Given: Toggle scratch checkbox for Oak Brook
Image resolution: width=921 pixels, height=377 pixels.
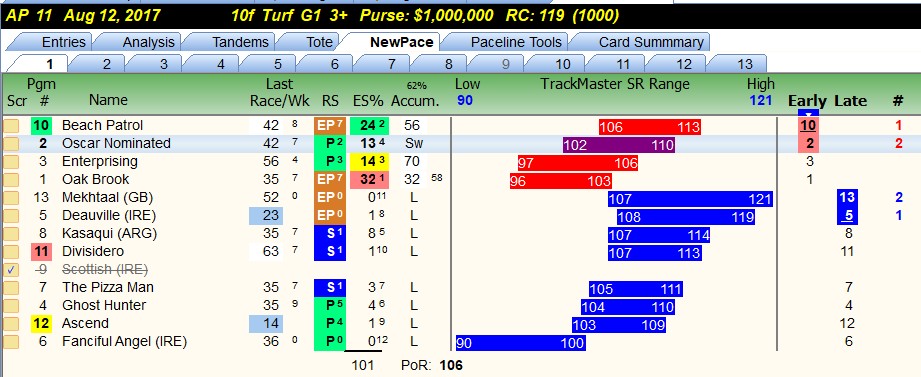Looking at the screenshot, I should click(x=12, y=180).
